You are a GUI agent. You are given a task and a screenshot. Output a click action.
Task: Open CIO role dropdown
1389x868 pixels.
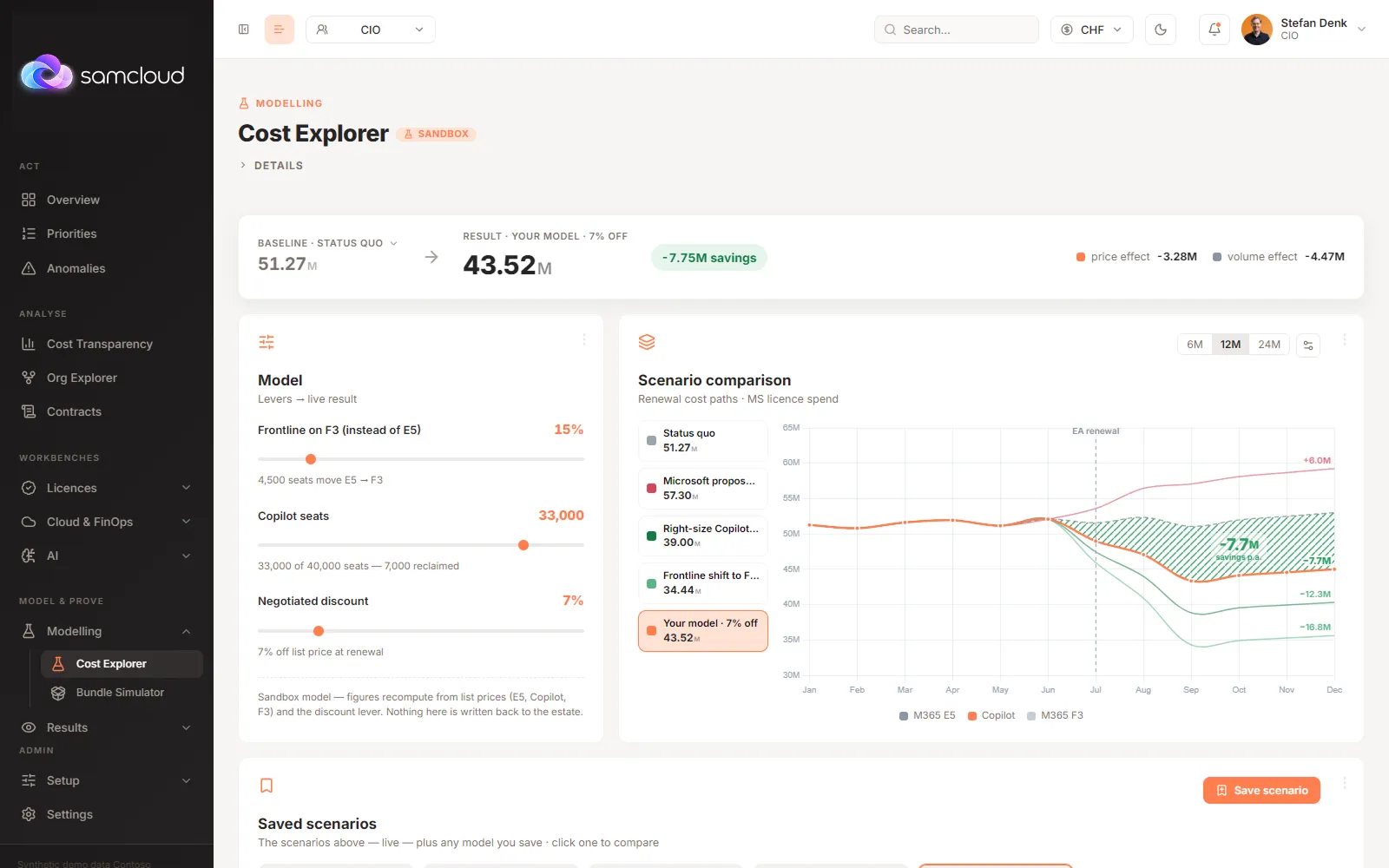pos(371,30)
